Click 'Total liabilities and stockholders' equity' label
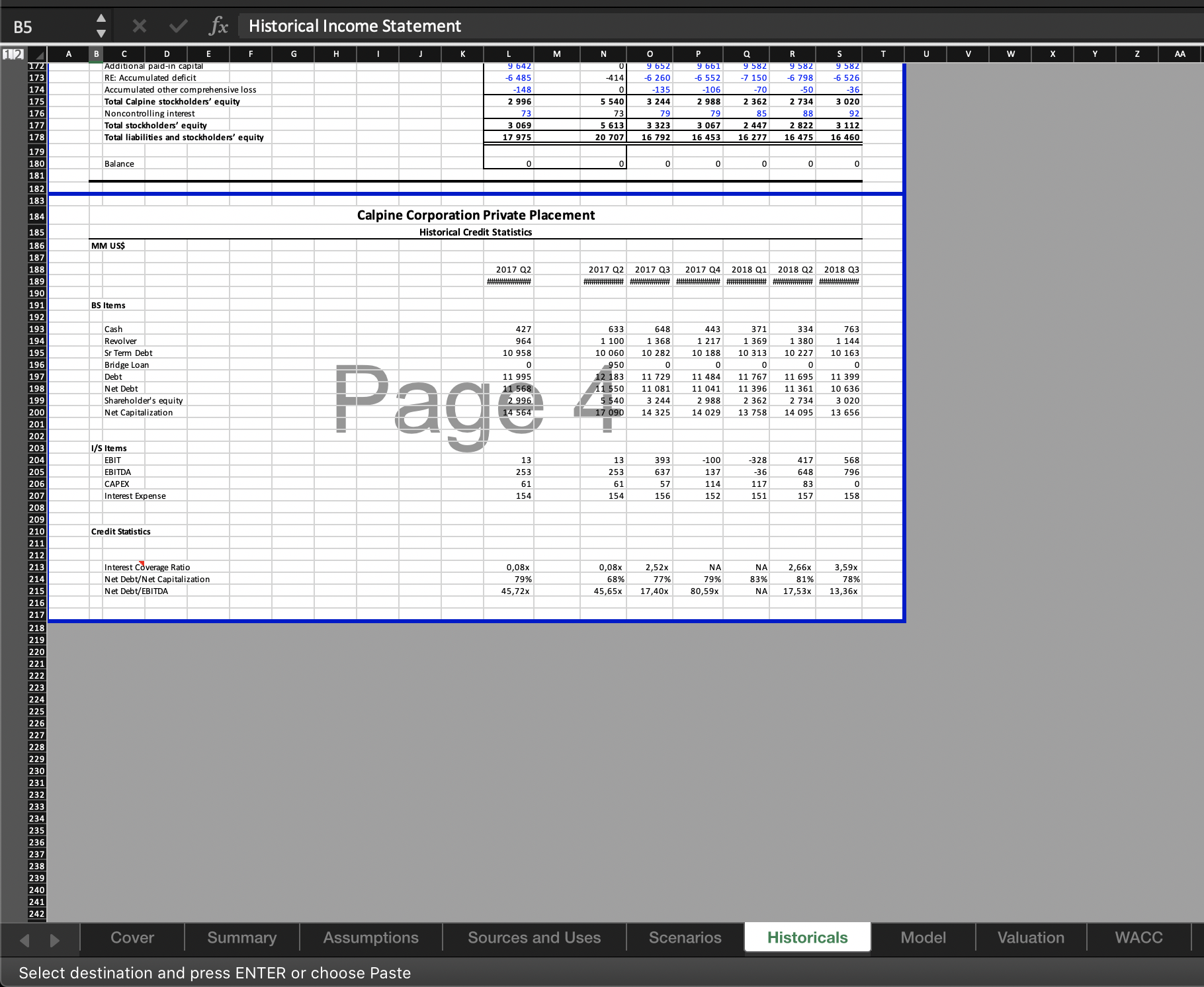The width and height of the screenshot is (1204, 987). (184, 137)
